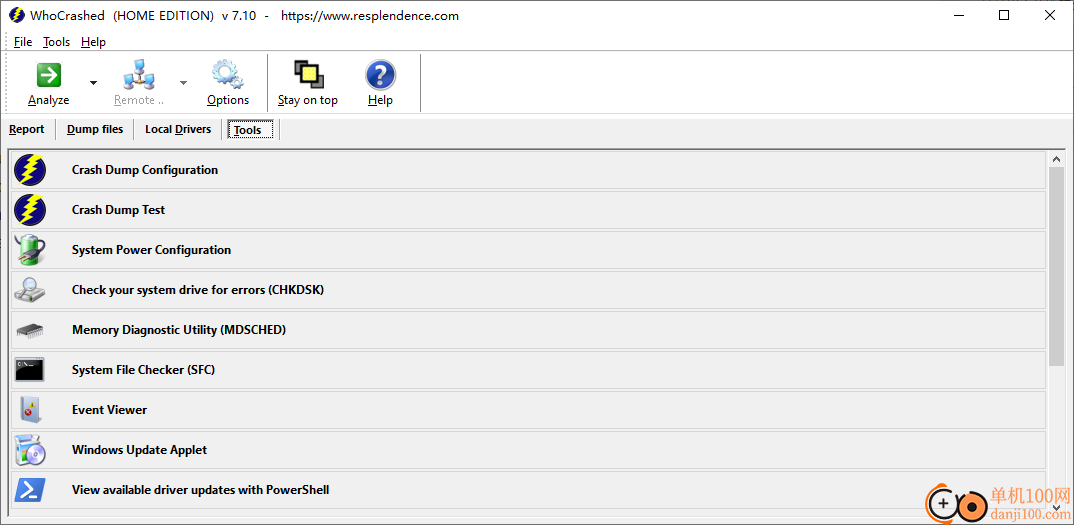Image resolution: width=1074 pixels, height=525 pixels.
Task: Click the System File Checker console icon
Action: pyautogui.click(x=29, y=369)
